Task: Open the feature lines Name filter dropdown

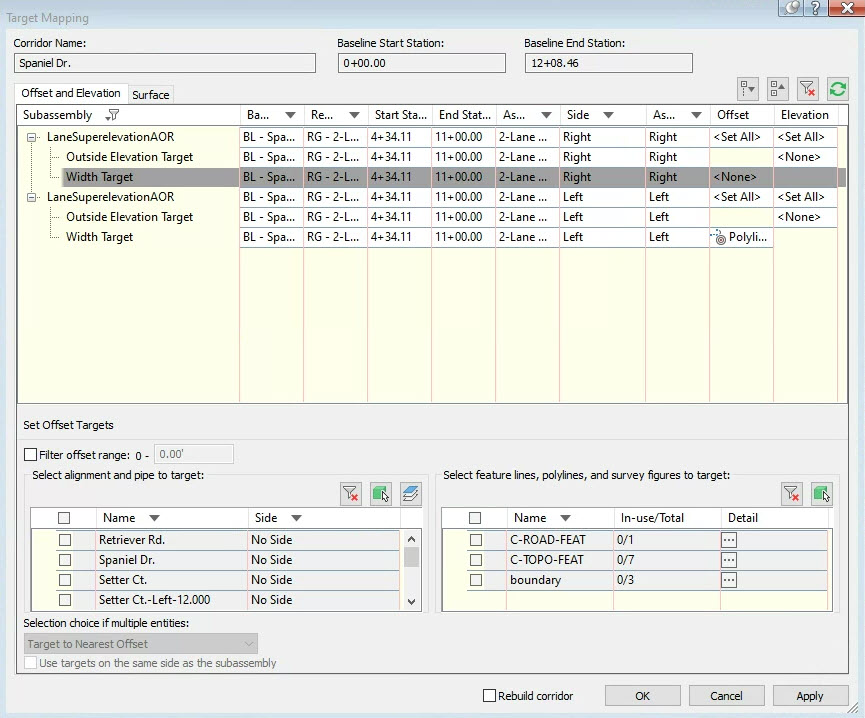Action: (x=565, y=518)
